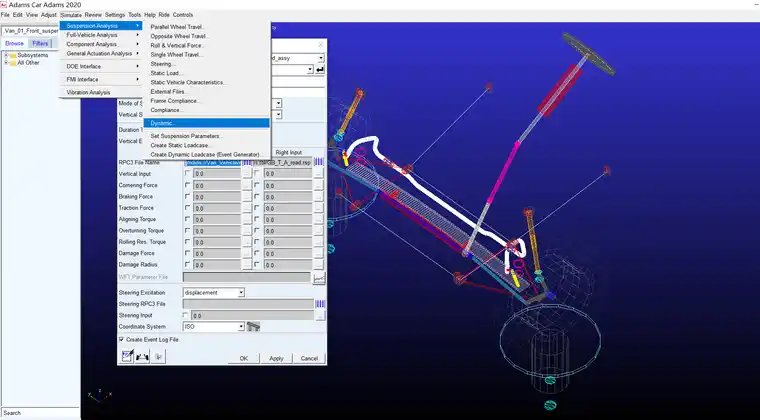
Task: Click the comment tool icon beside the Create Event Log File checkbox
Action: (x=127, y=357)
